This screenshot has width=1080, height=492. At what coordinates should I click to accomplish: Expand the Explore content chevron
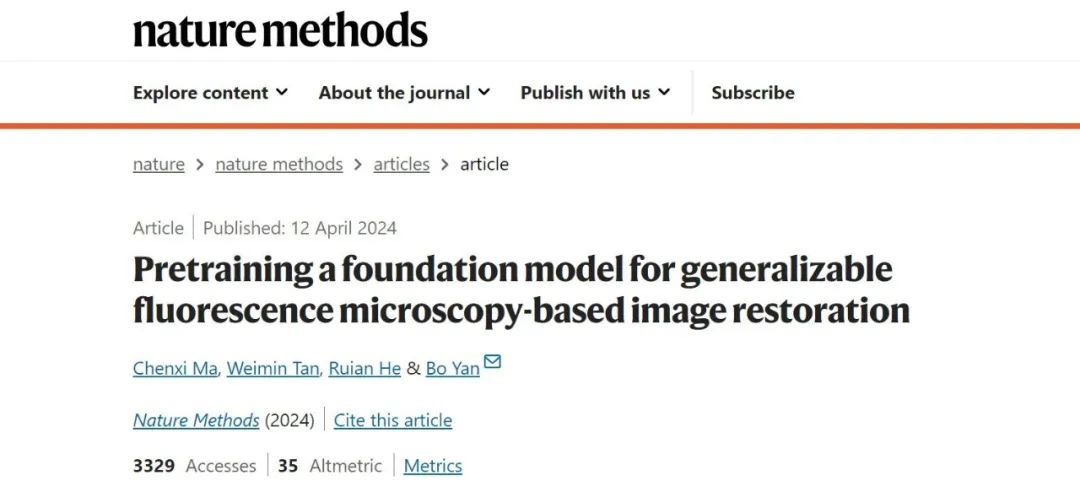pos(282,92)
